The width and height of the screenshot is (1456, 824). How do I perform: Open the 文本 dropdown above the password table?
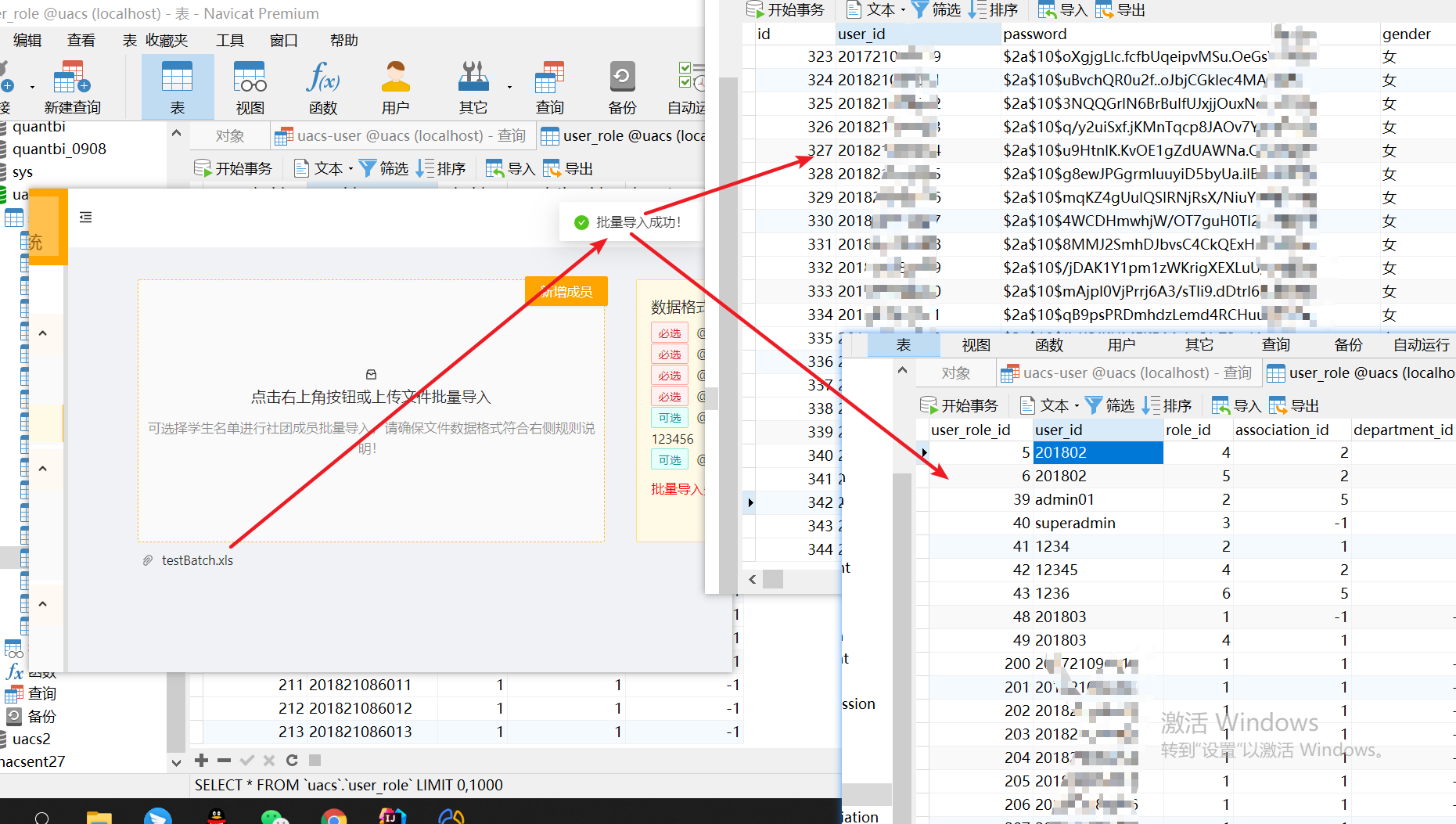click(x=875, y=9)
